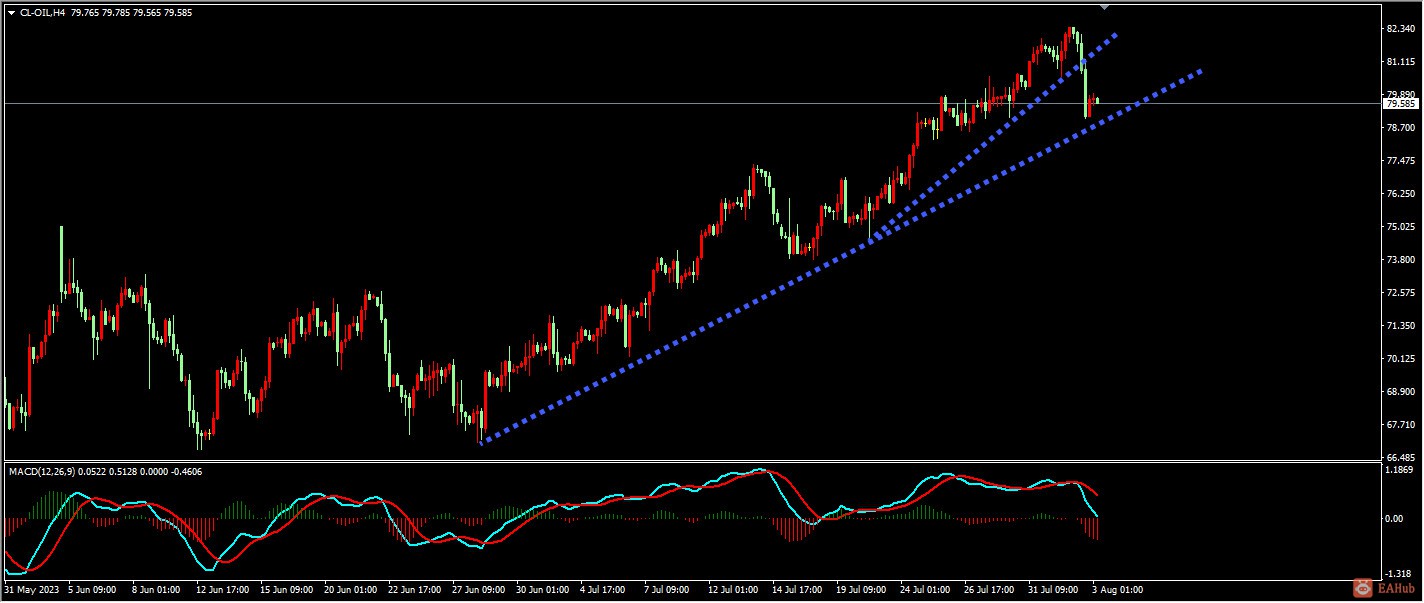1424x603 pixels.
Task: Click the 75.025 price axis value
Action: (x=1400, y=227)
